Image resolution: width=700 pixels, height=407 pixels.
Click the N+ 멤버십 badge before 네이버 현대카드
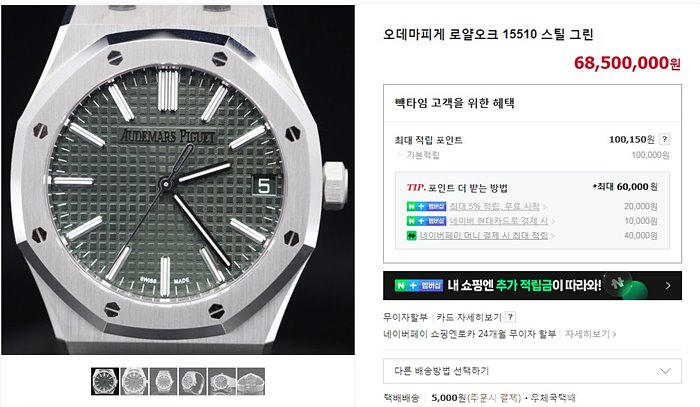(x=426, y=221)
